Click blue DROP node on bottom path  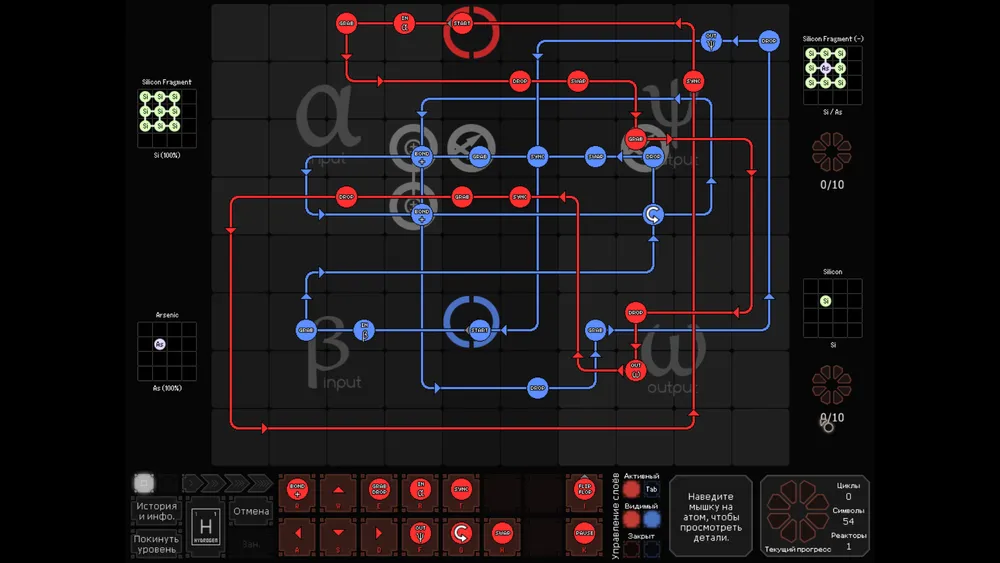pyautogui.click(x=538, y=388)
